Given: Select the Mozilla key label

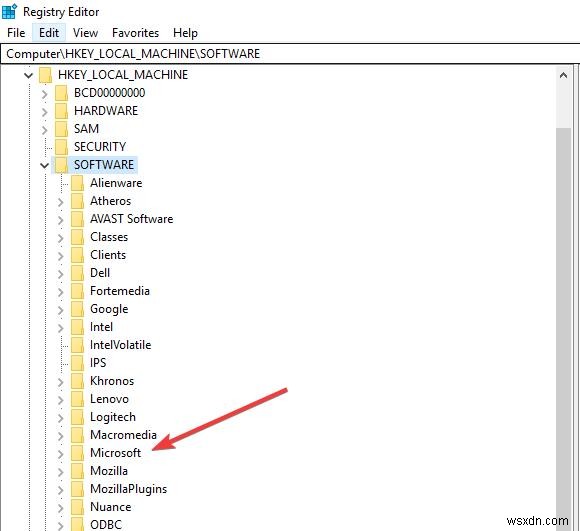Looking at the screenshot, I should [109, 471].
